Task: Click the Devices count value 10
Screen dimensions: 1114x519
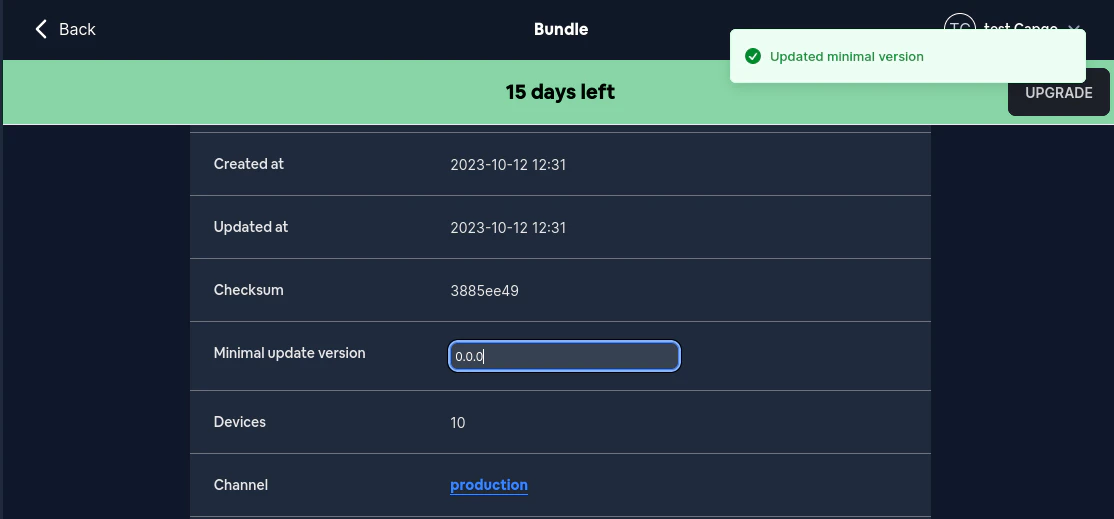Action: [x=458, y=422]
